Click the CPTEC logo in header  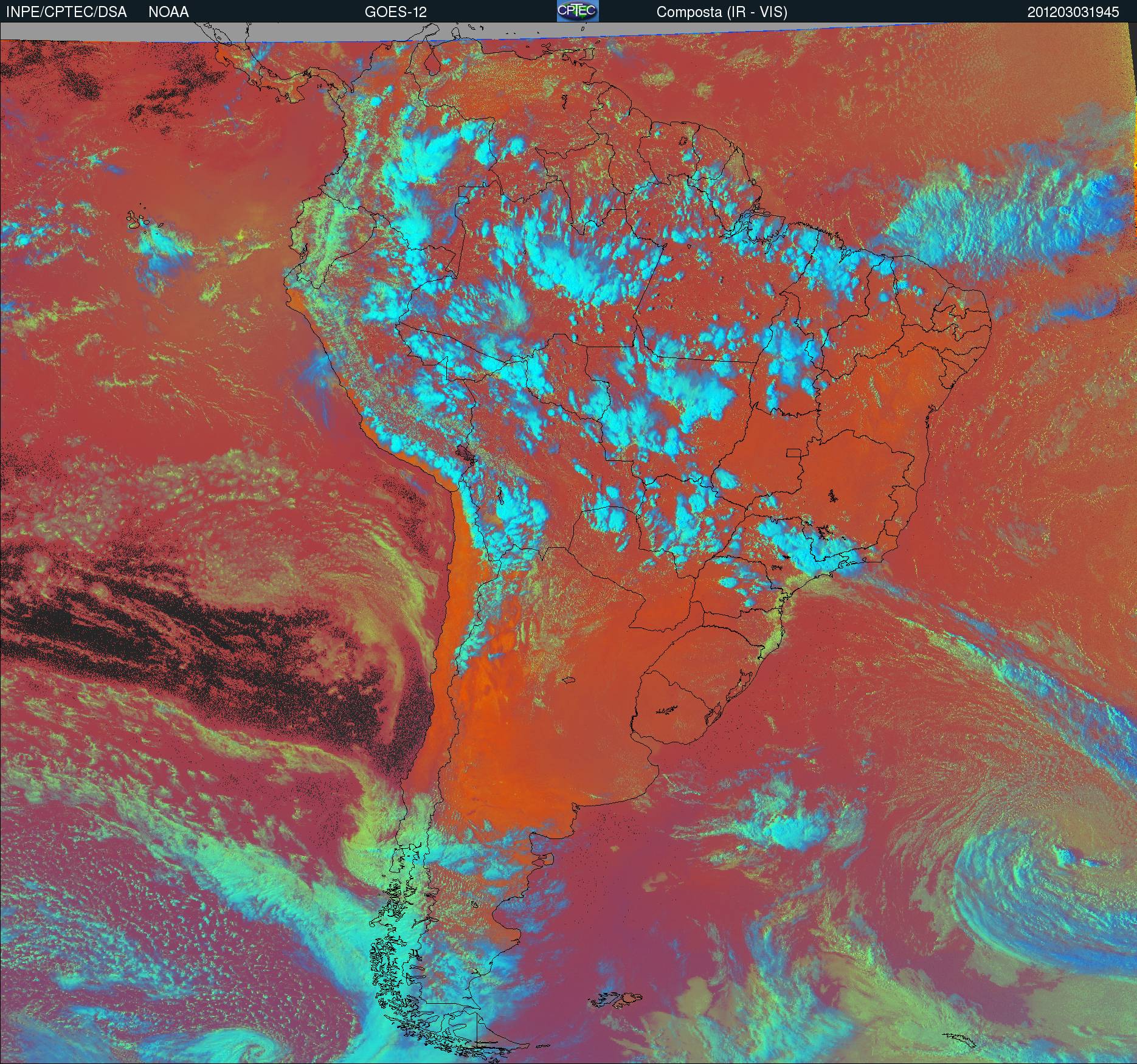578,11
